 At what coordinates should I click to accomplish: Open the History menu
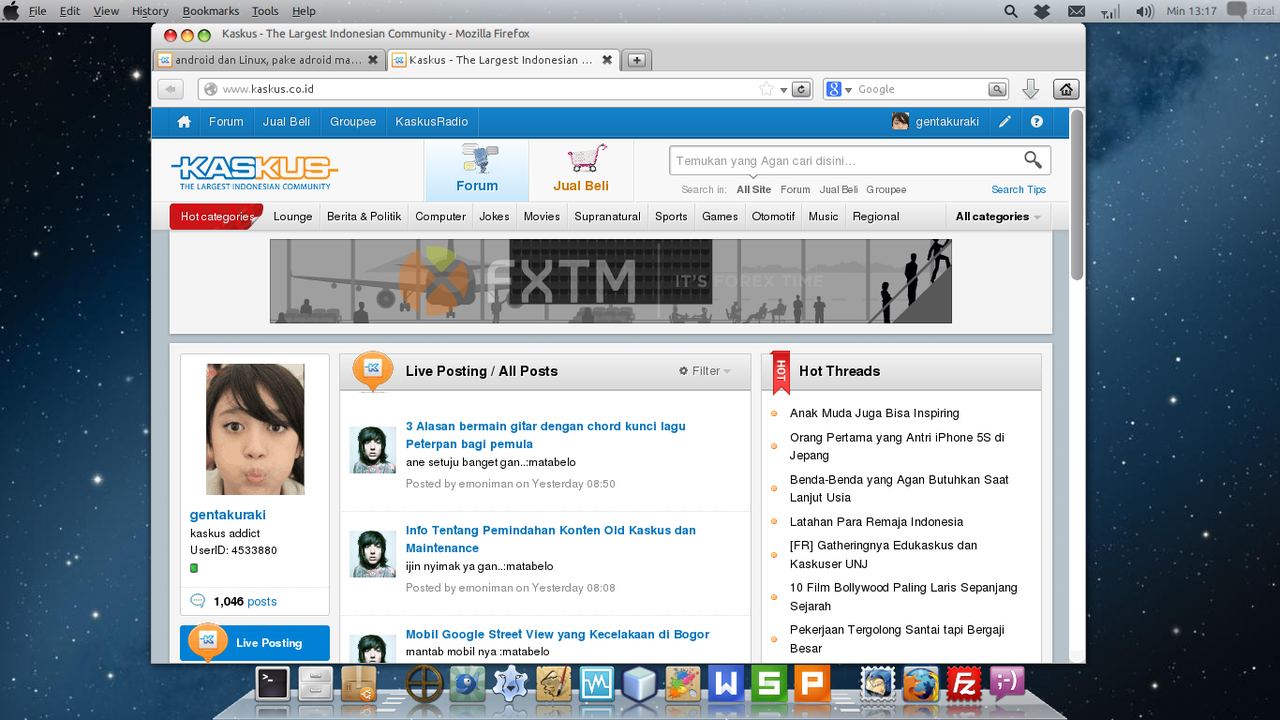coord(150,11)
